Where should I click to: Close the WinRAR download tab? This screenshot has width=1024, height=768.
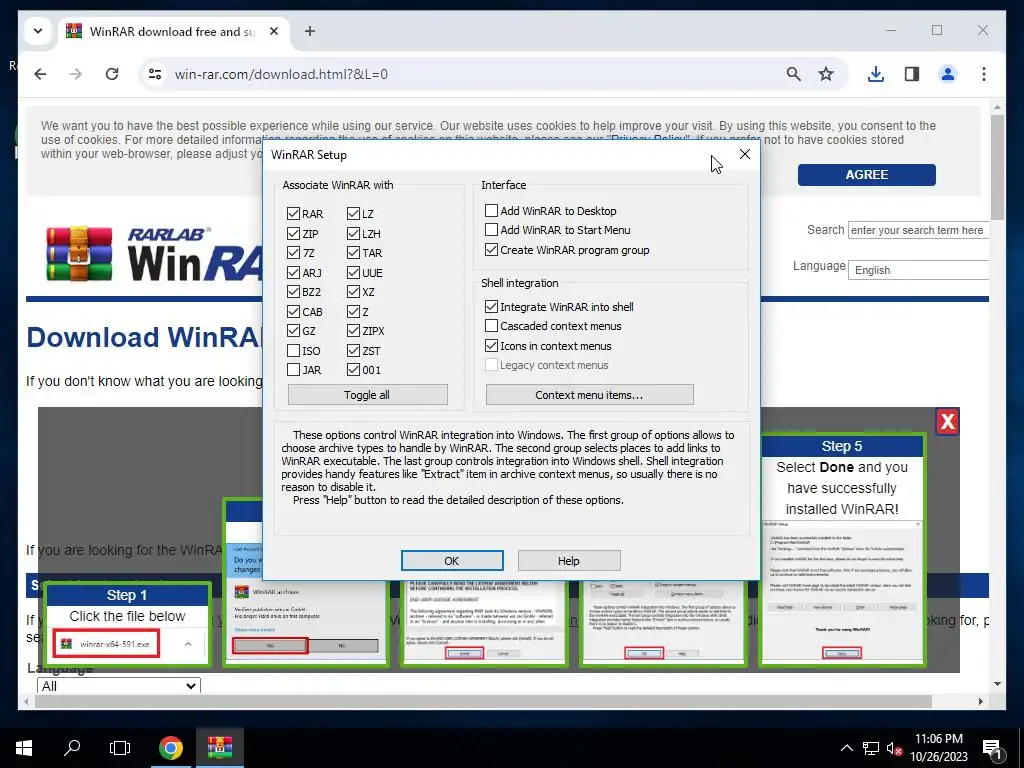[274, 31]
